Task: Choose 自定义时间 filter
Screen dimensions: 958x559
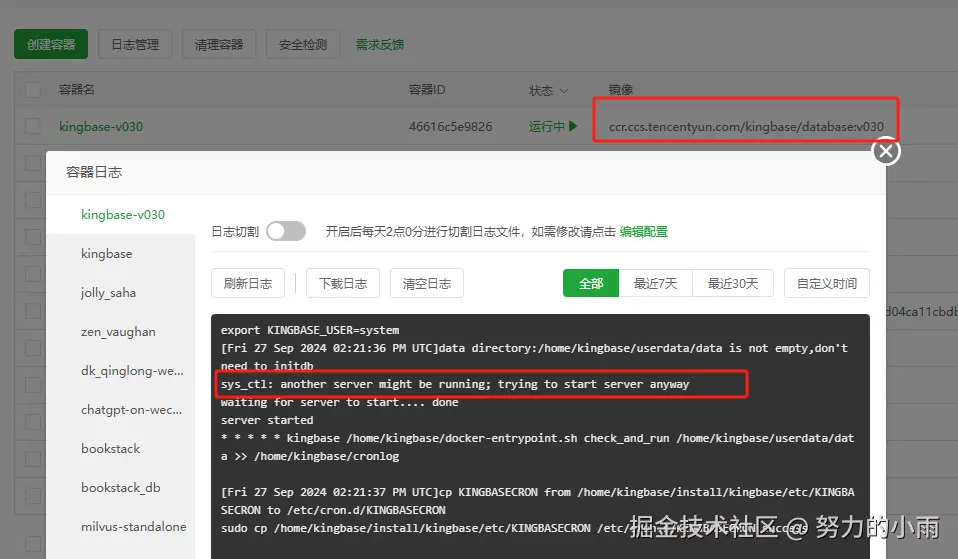Action: 827,283
